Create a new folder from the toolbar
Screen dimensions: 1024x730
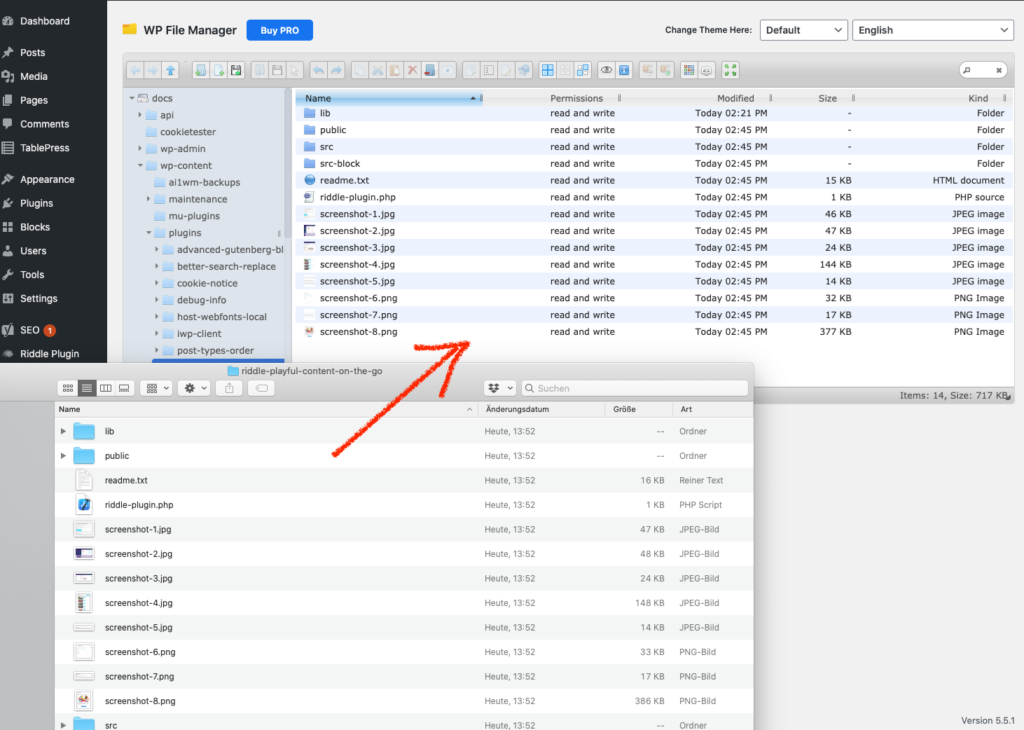click(201, 71)
